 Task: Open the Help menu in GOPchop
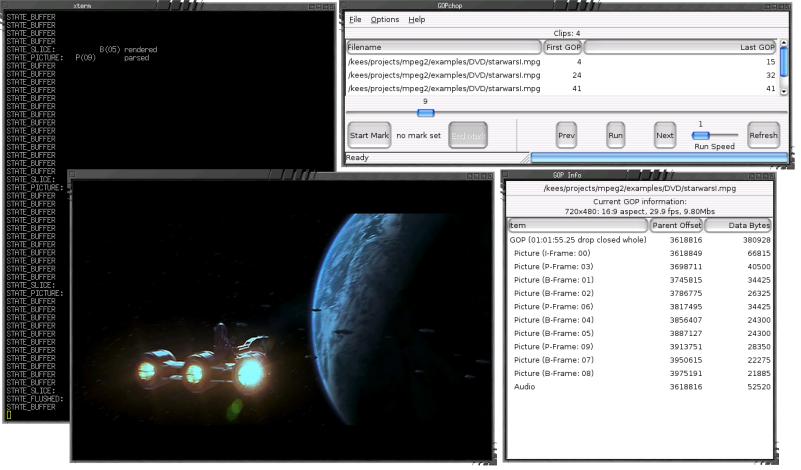416,19
